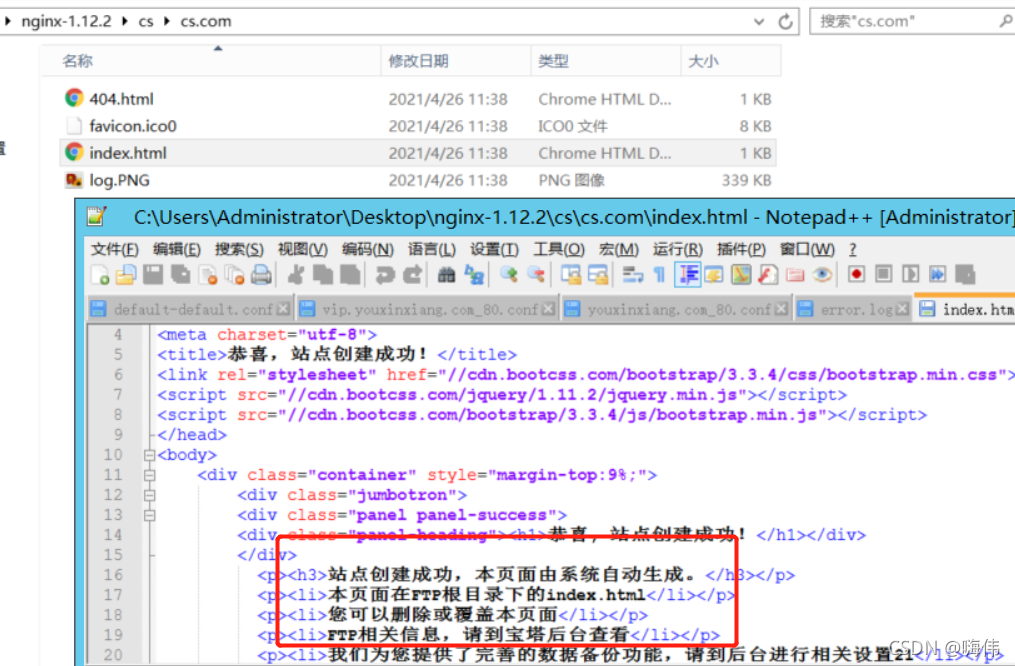Viewport: 1015px width, 666px height.
Task: Click Run Macro Multiple Times icon
Action: [938, 274]
